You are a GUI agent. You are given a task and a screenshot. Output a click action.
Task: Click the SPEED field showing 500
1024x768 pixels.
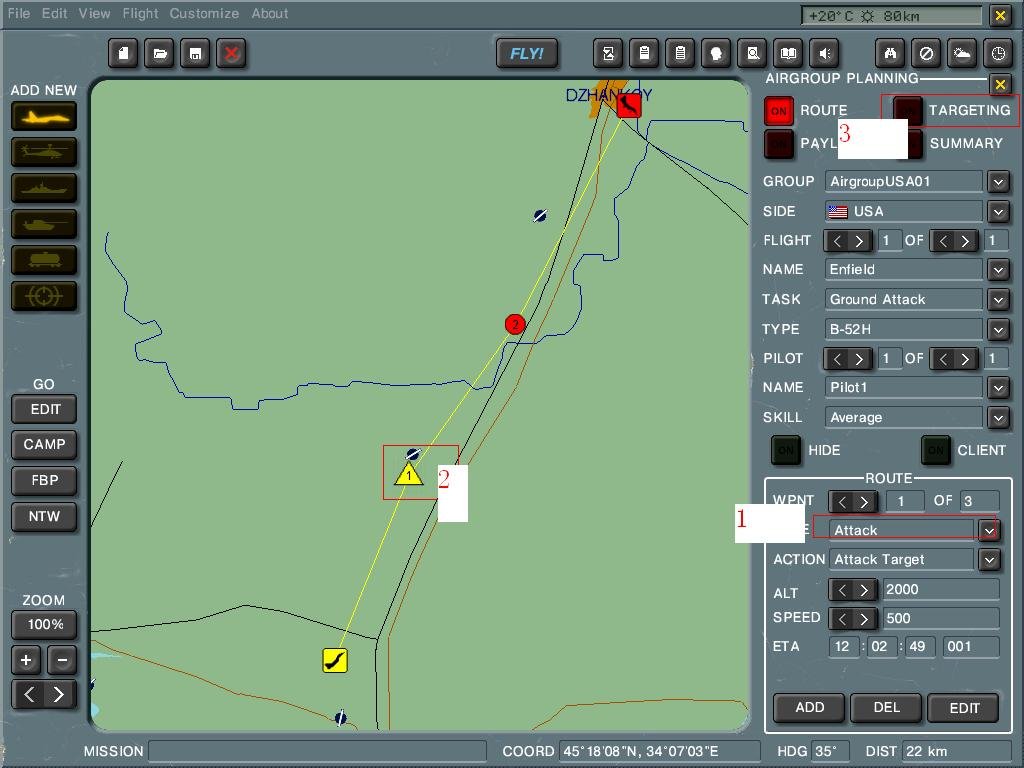[x=940, y=618]
